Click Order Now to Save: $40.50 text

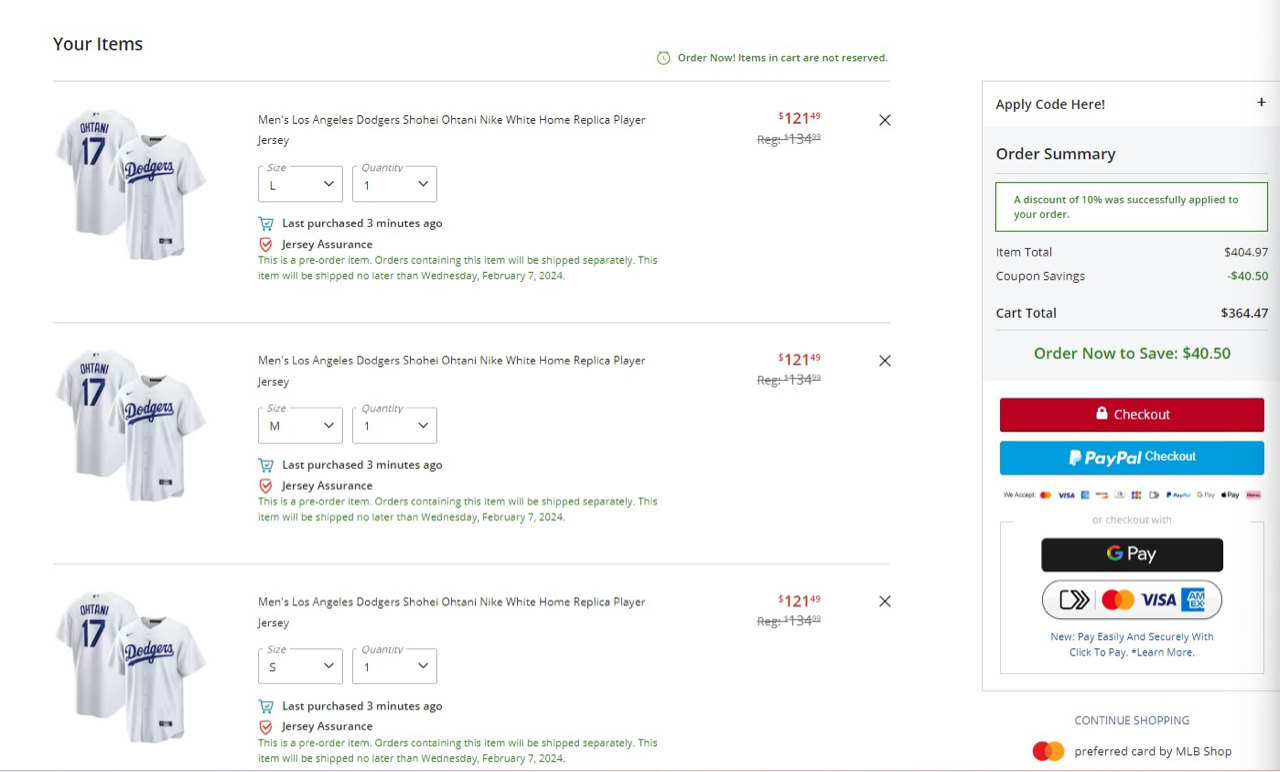(1132, 353)
